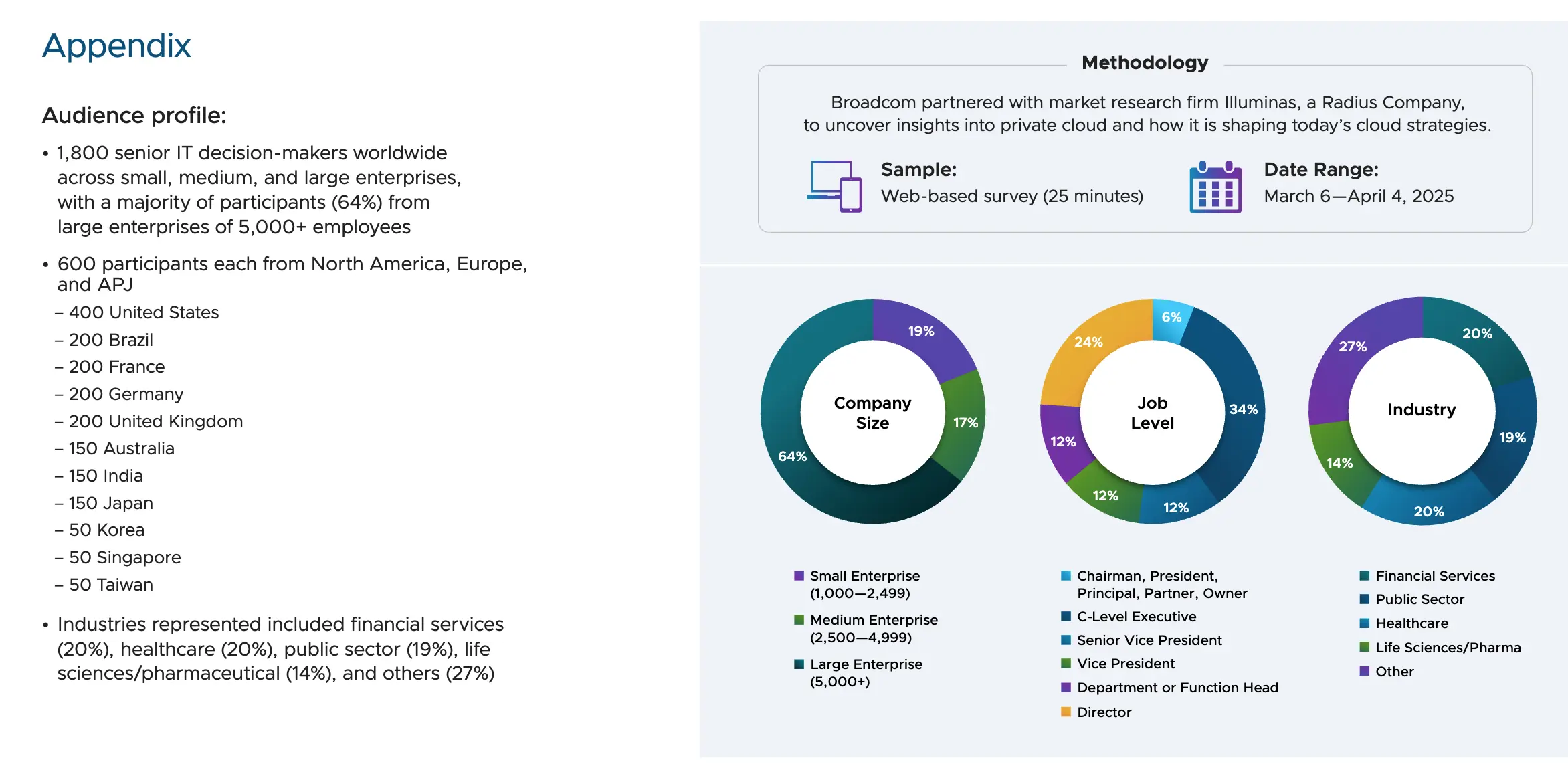
Task: Click the Life Sciences/Pharma legend swatch
Action: click(x=1365, y=648)
